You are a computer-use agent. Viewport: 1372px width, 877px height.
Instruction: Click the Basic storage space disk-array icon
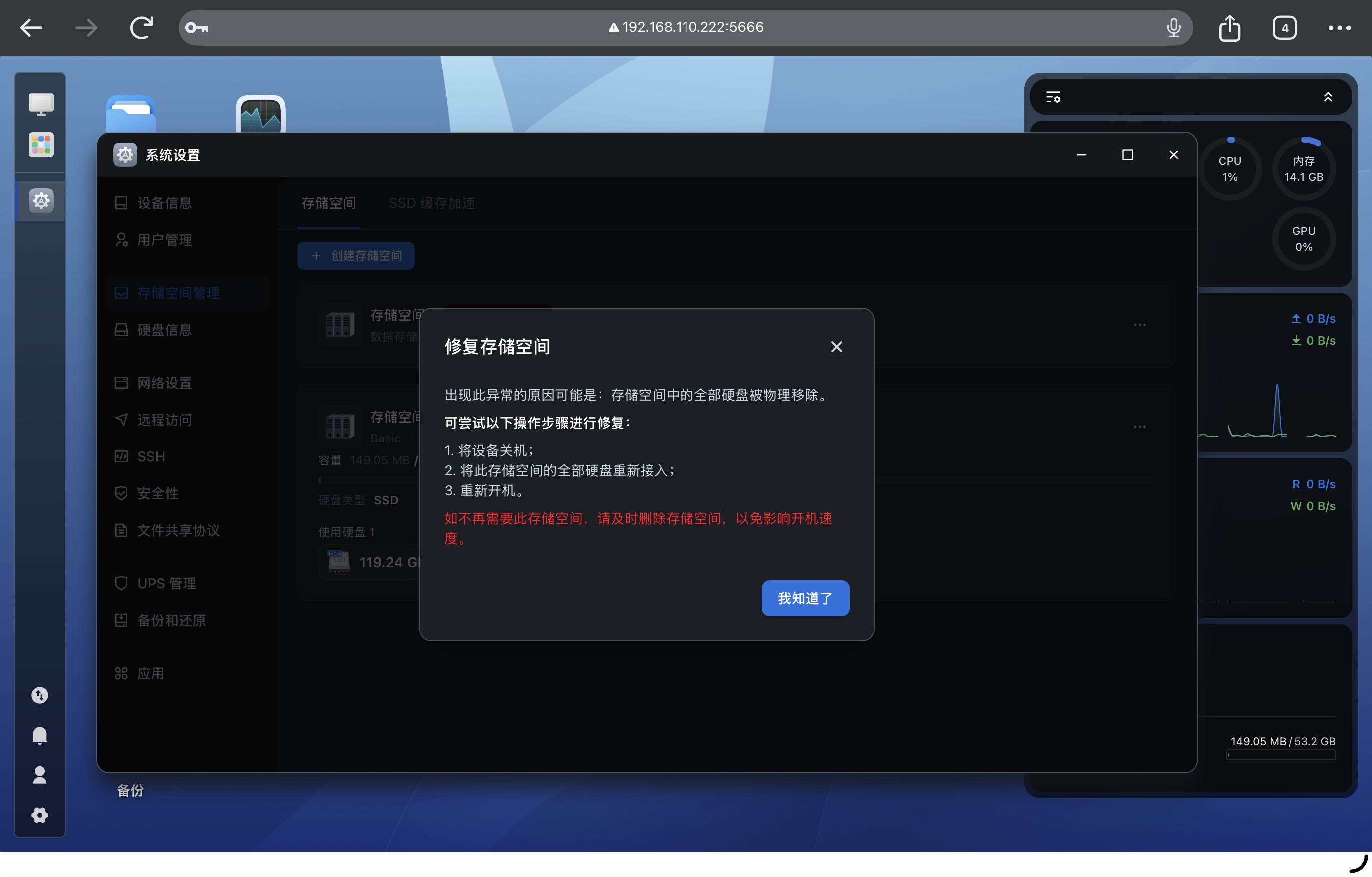[340, 427]
